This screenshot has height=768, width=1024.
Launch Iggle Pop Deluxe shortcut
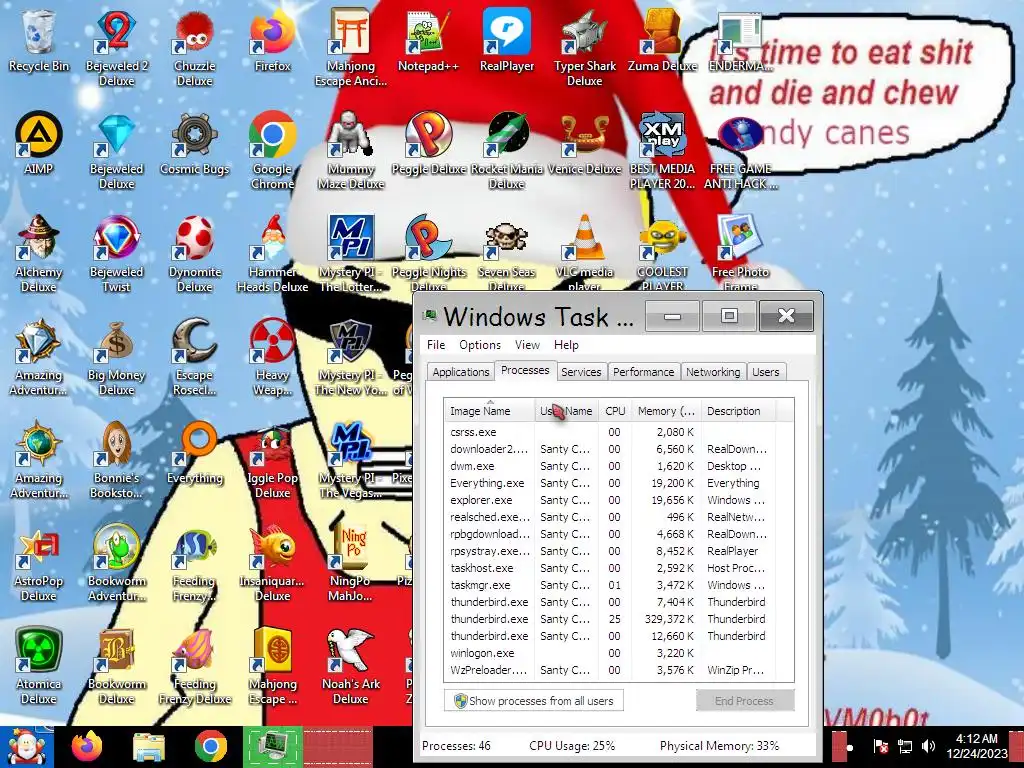click(272, 460)
